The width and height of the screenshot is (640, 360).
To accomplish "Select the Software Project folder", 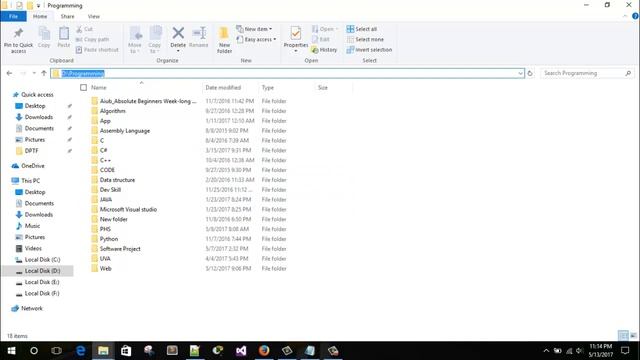I will (120, 249).
